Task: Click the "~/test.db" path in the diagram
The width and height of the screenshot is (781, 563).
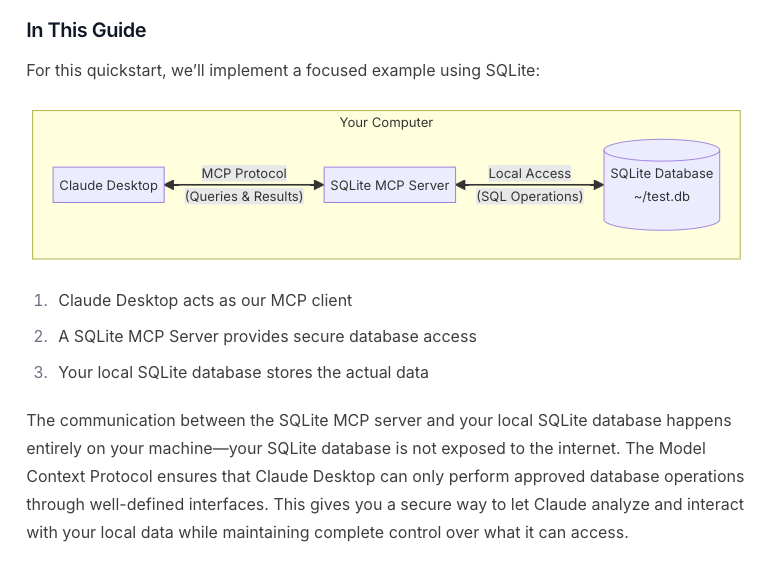Action: click(661, 196)
